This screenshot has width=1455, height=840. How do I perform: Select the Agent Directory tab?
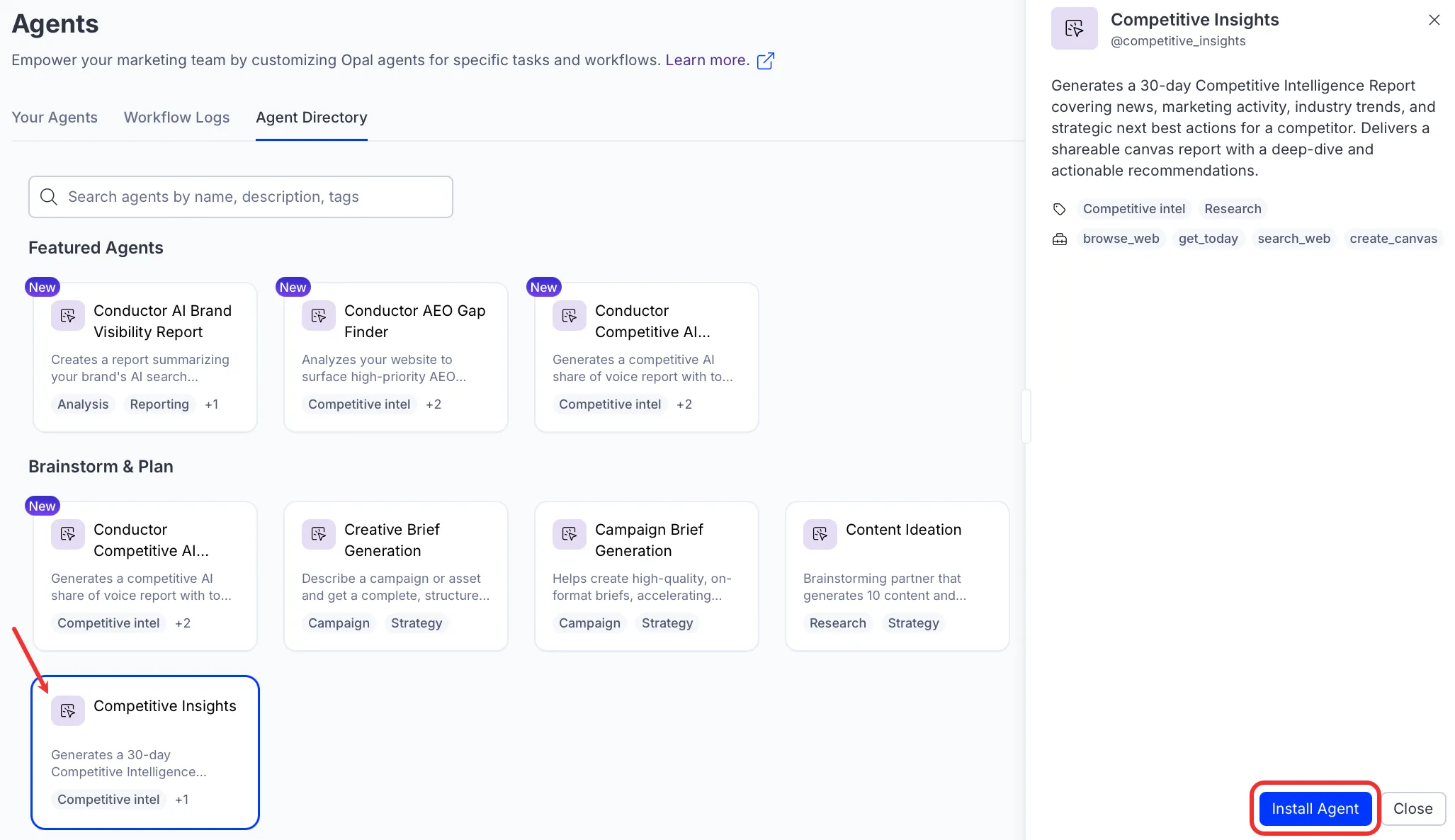coord(312,118)
